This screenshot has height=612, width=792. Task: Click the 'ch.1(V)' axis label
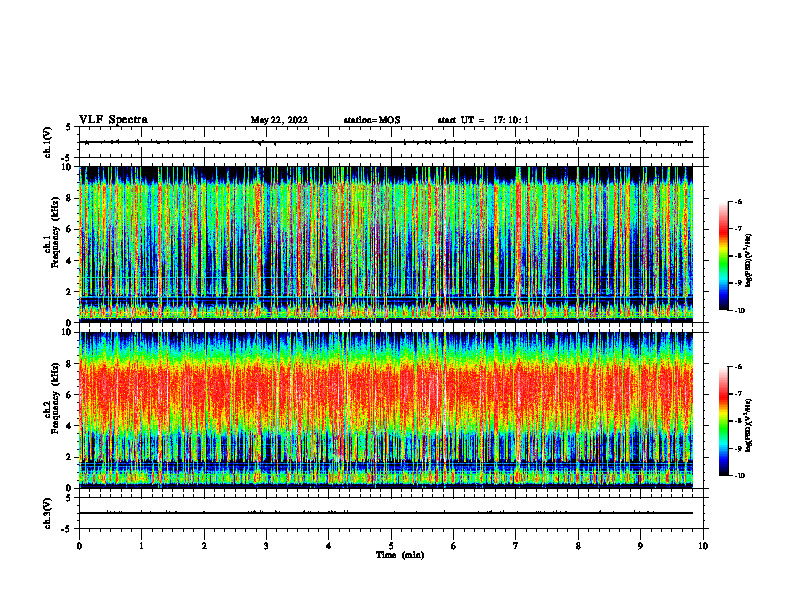point(48,142)
